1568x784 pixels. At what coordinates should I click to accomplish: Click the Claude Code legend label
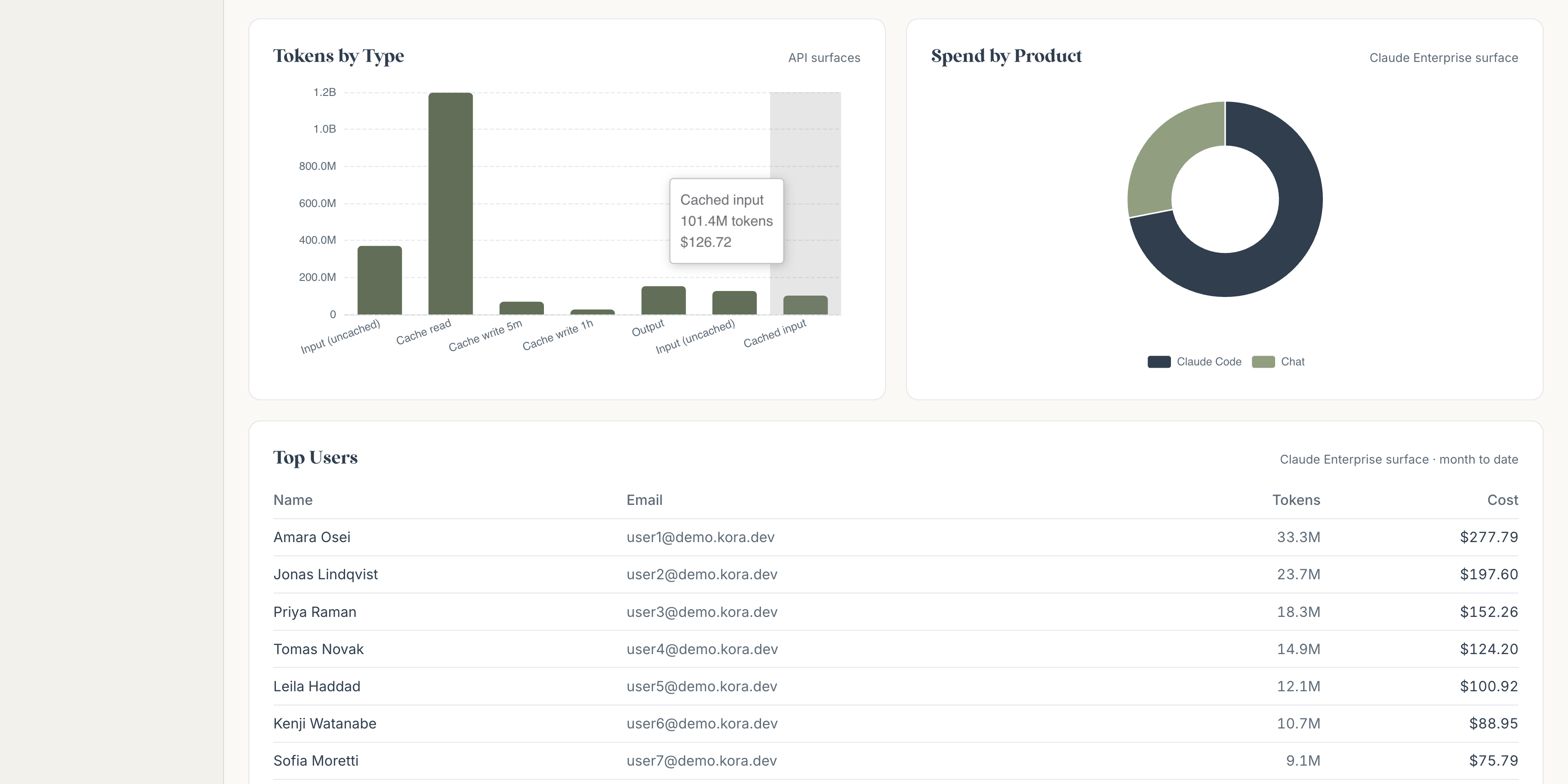click(1209, 362)
